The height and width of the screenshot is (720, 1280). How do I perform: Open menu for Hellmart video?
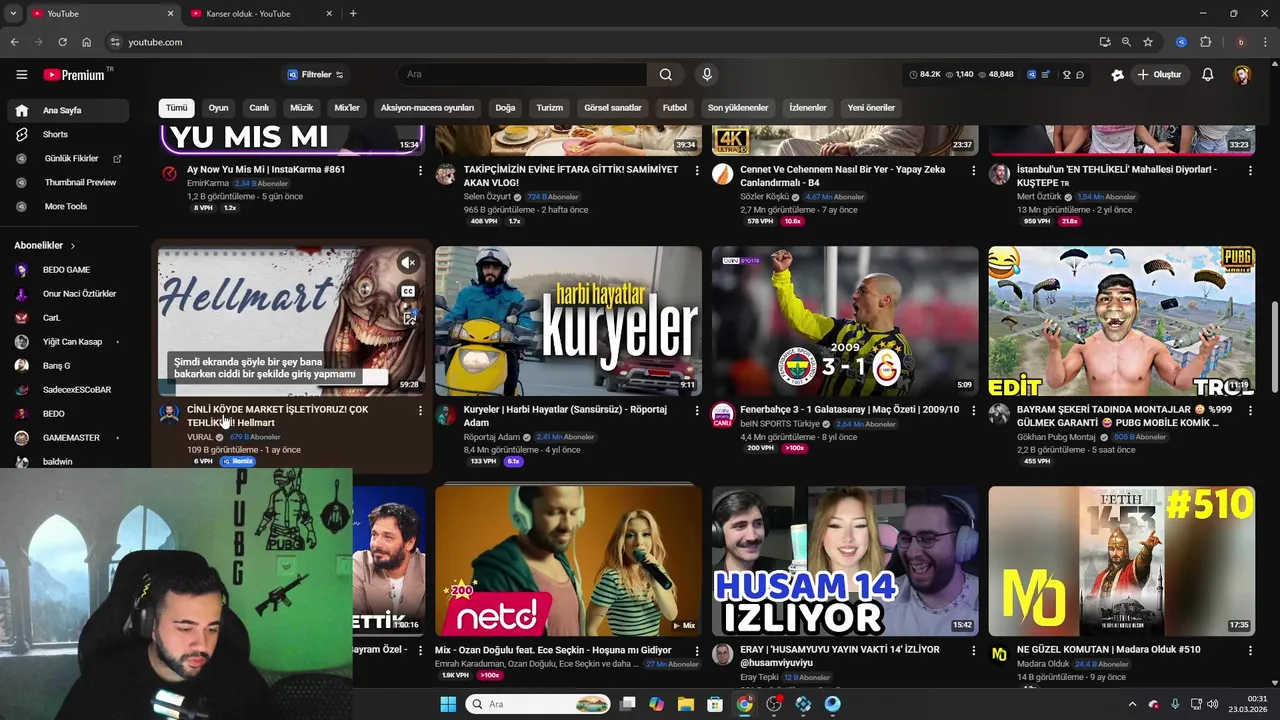tap(420, 410)
